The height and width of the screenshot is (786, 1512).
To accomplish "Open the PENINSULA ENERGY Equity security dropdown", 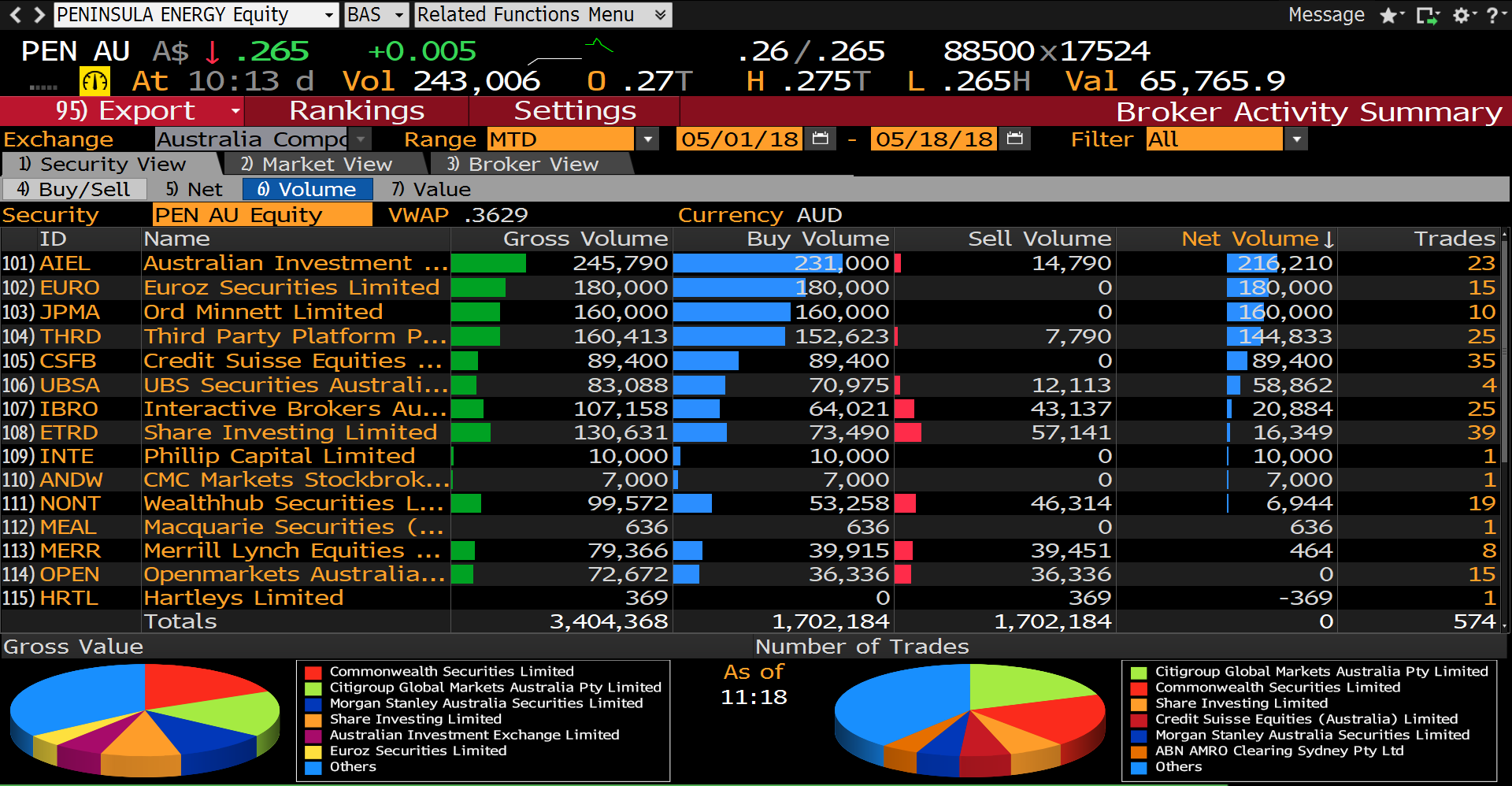I will pyautogui.click(x=330, y=15).
